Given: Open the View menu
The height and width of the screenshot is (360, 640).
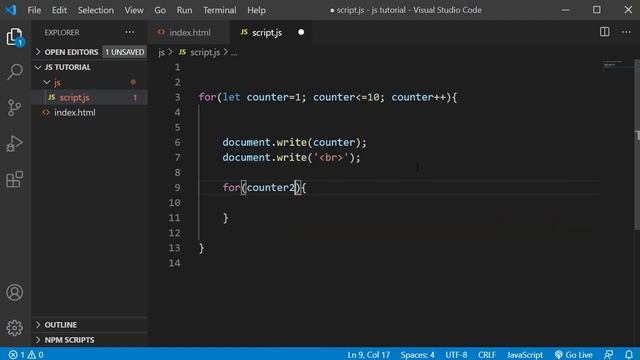Looking at the screenshot, I should coord(134,10).
